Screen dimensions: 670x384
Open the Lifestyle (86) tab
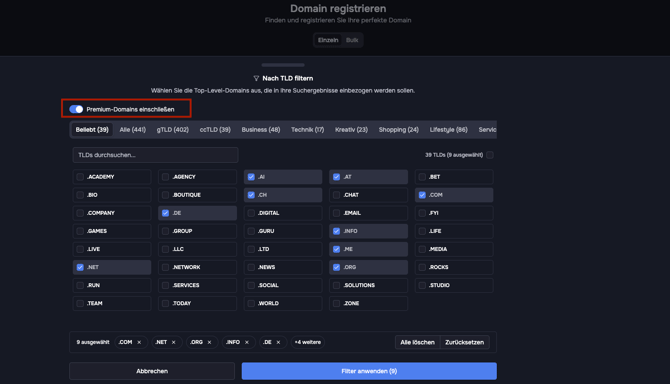449,129
